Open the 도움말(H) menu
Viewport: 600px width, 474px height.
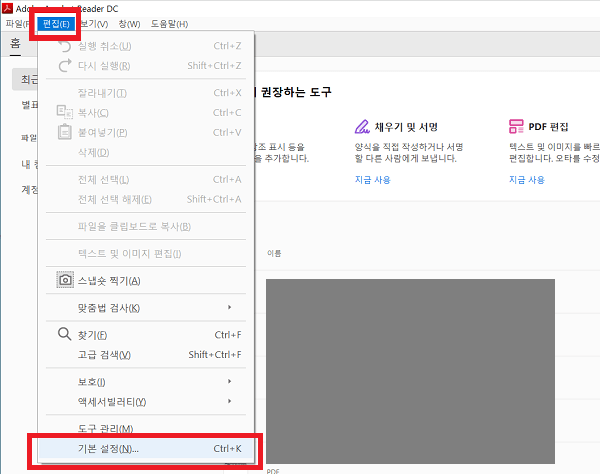click(x=169, y=24)
